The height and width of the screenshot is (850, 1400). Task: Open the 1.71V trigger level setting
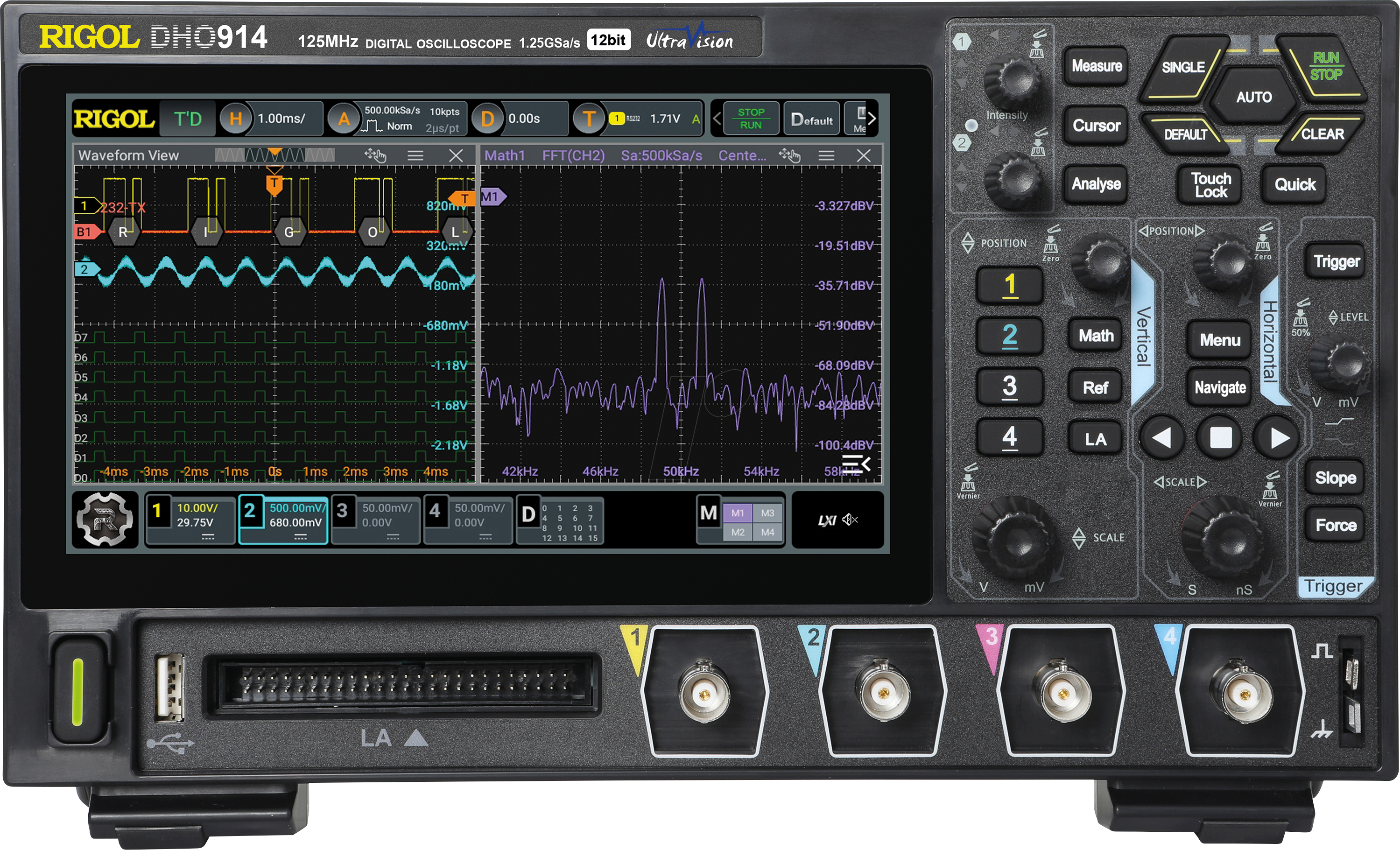(665, 118)
